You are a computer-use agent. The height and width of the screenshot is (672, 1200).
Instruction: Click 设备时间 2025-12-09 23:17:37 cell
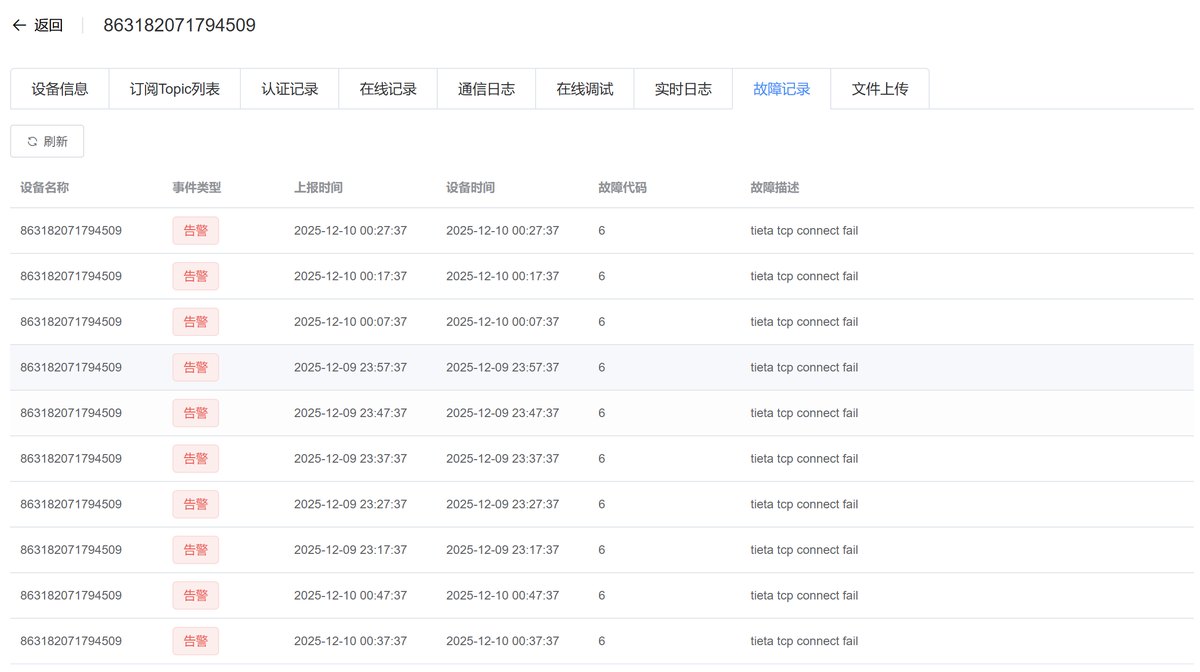[502, 550]
